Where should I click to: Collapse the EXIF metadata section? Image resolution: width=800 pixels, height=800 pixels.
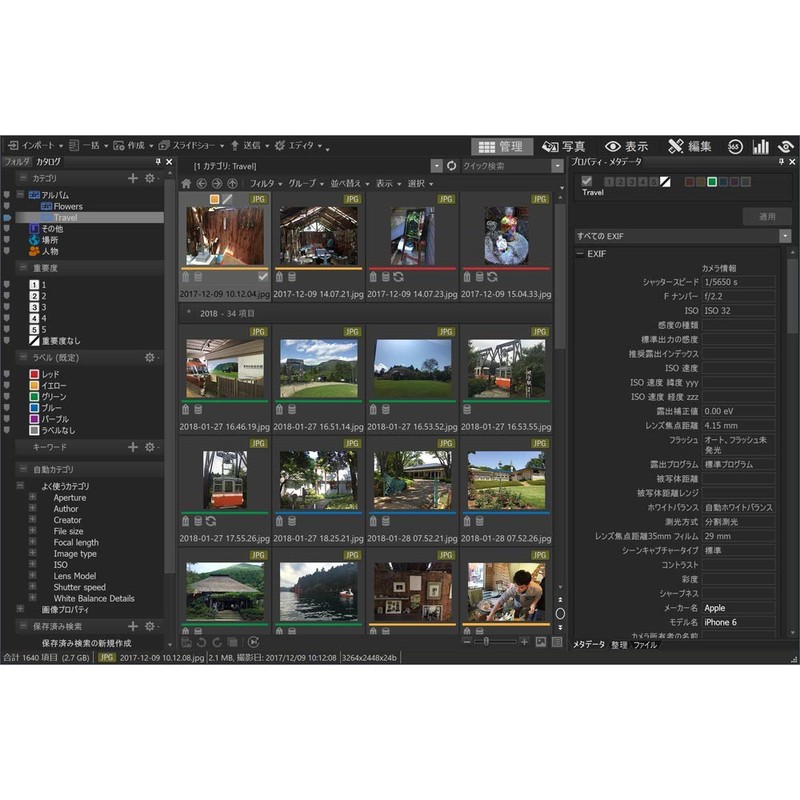(580, 252)
